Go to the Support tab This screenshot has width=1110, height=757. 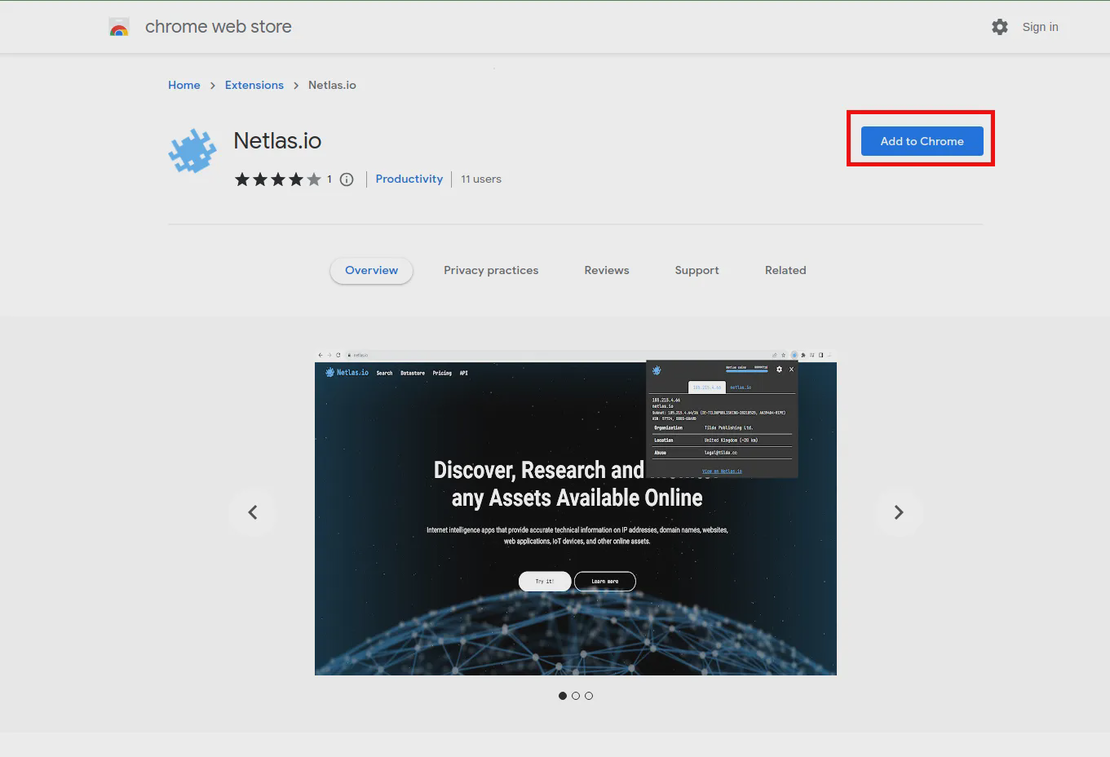697,270
